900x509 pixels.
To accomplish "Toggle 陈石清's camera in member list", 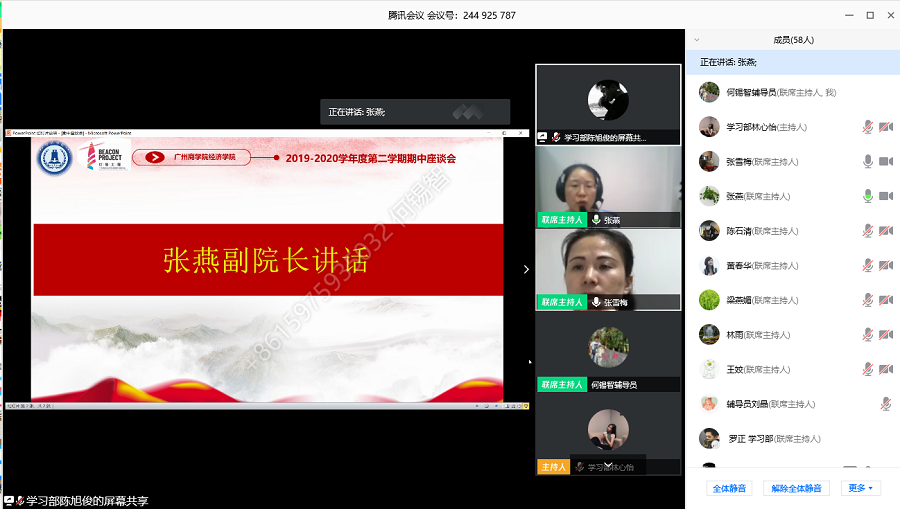I will point(885,231).
